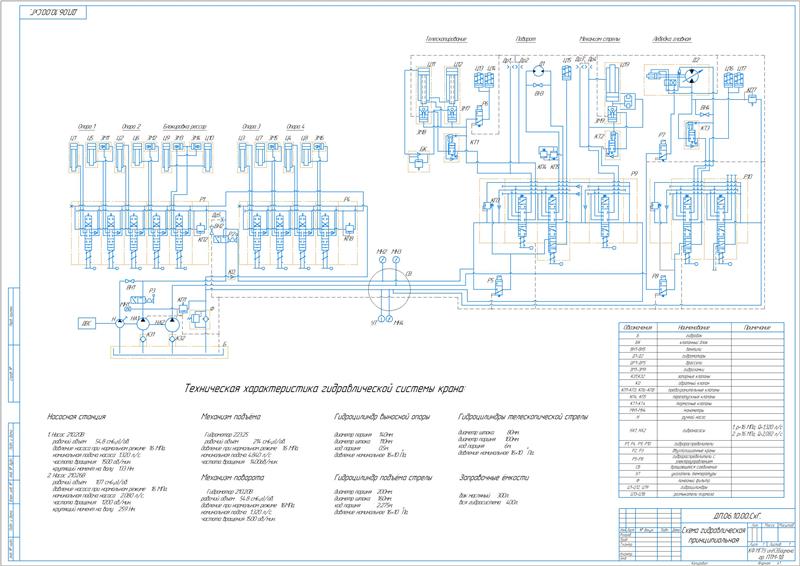
Task: Select the ЦП9 boom lift cylinder symbol
Action: coord(613,83)
